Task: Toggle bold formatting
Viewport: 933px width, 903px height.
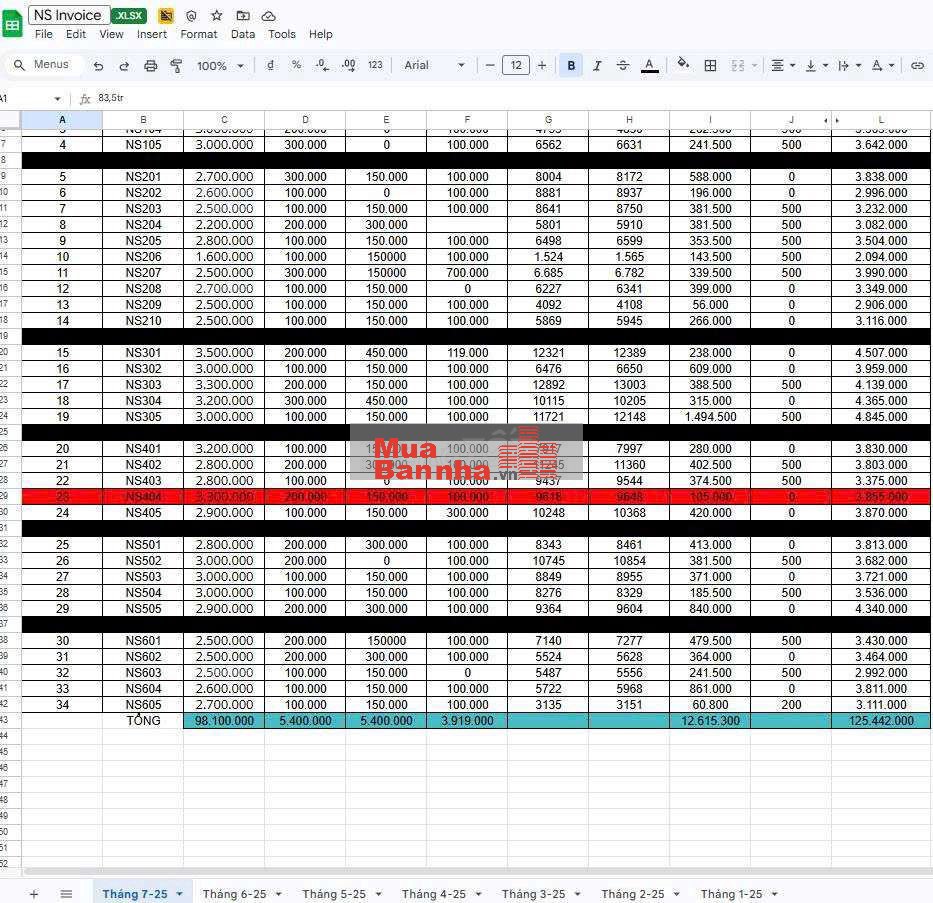Action: 571,66
